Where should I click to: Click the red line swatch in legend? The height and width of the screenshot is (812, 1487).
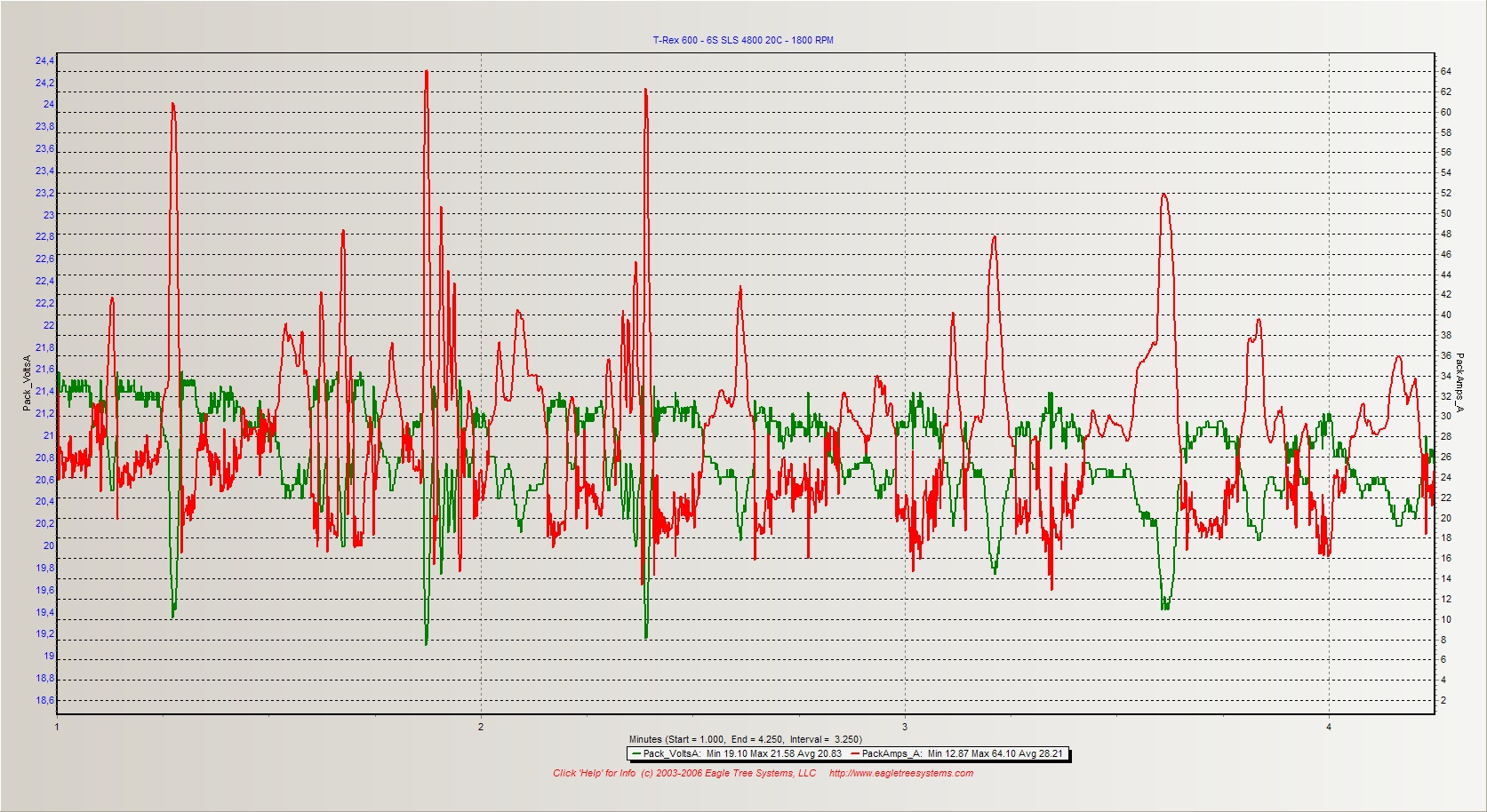click(x=854, y=753)
